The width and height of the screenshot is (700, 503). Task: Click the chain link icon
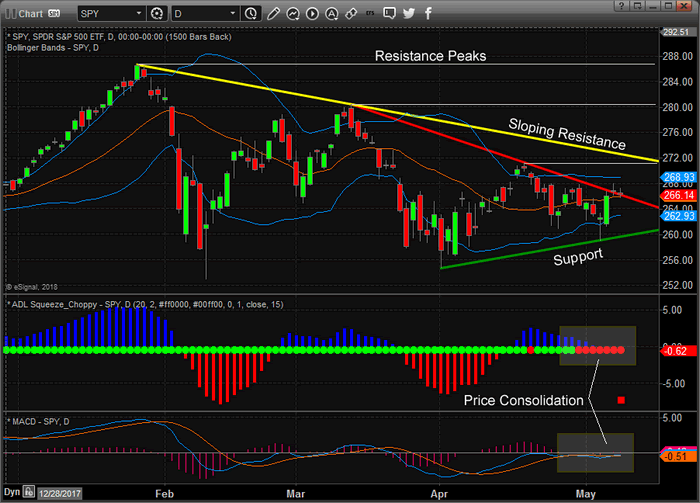[351, 14]
